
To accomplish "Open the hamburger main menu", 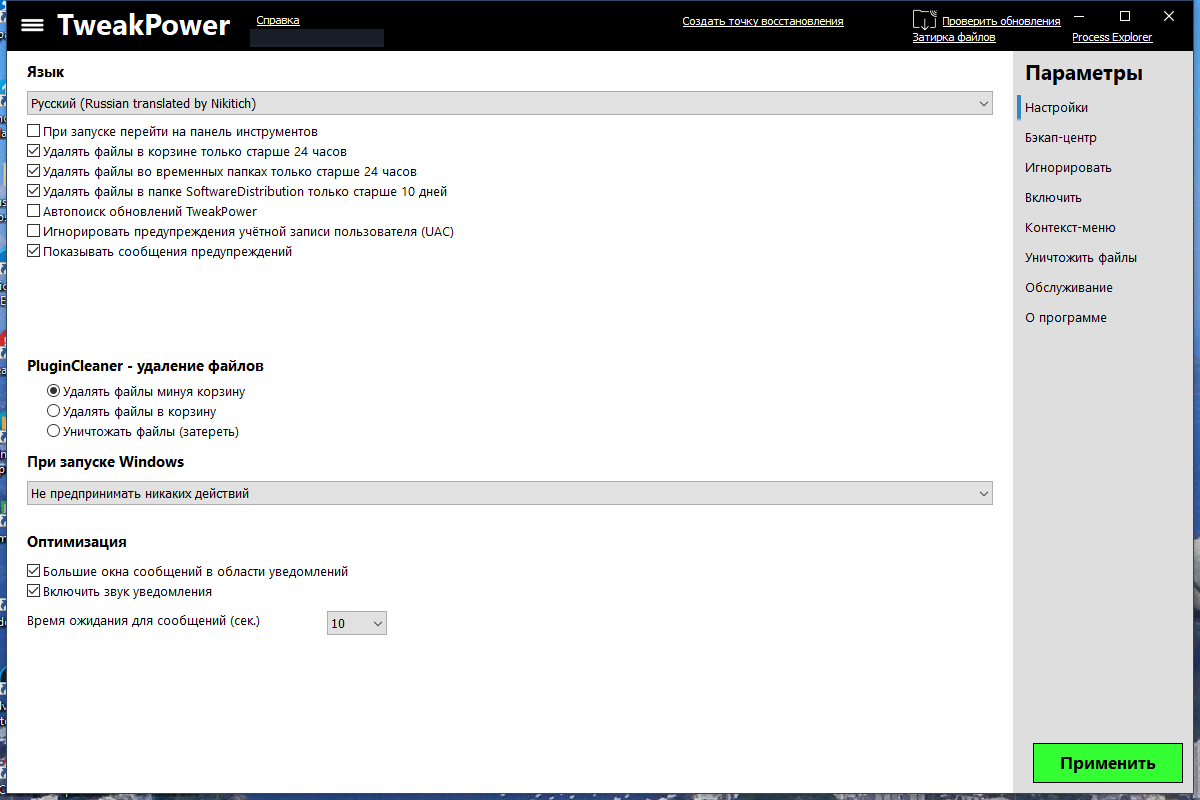I will click(32, 26).
